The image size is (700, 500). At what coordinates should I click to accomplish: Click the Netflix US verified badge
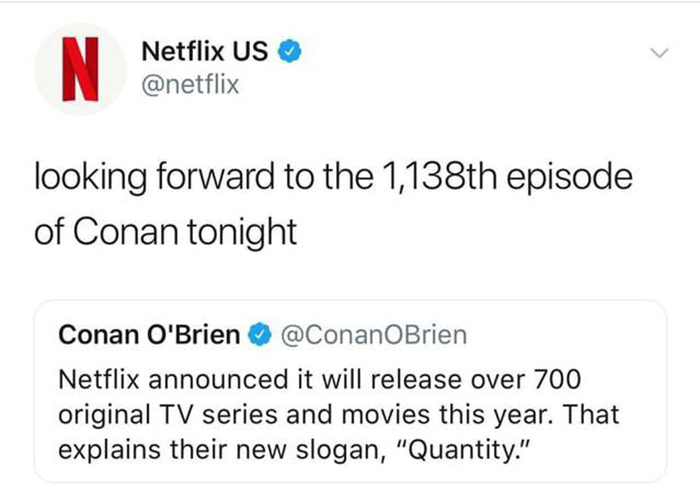pos(291,50)
